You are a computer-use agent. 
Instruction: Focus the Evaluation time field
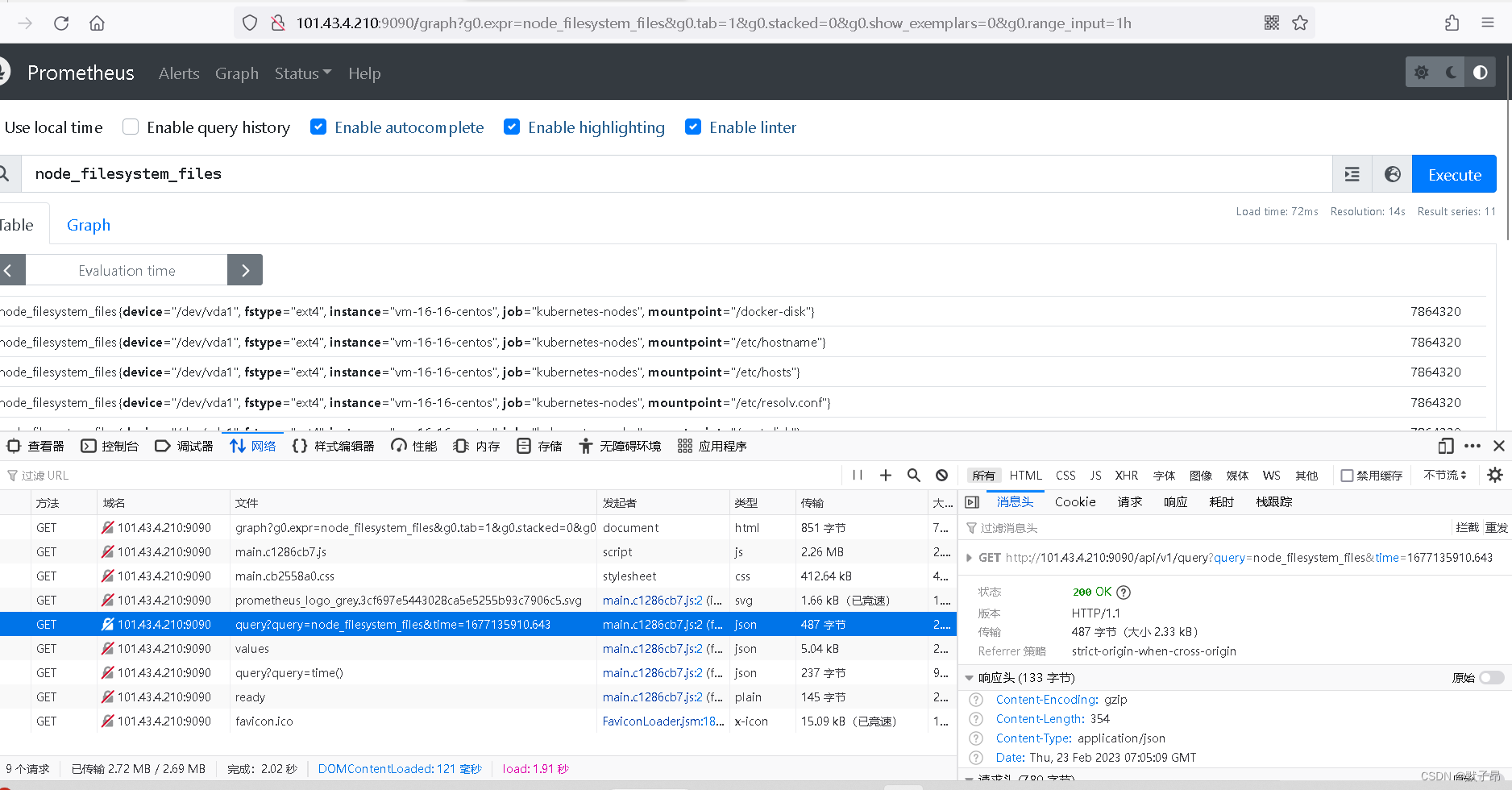[127, 270]
